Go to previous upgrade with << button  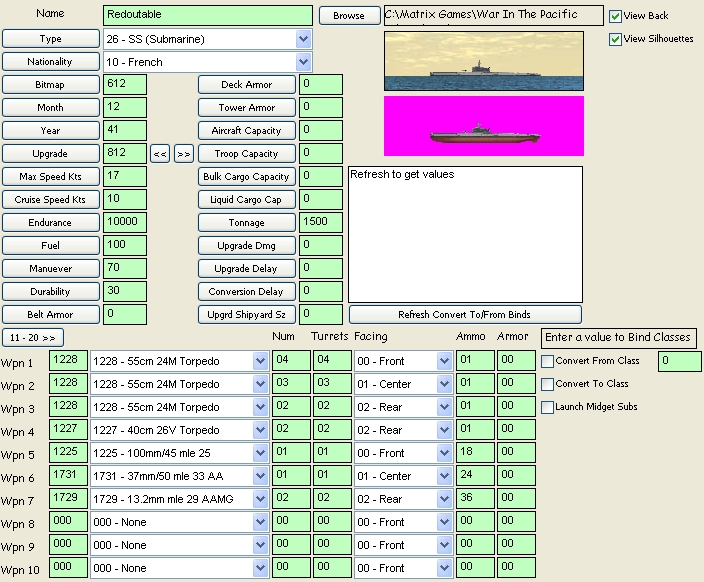pyautogui.click(x=160, y=154)
